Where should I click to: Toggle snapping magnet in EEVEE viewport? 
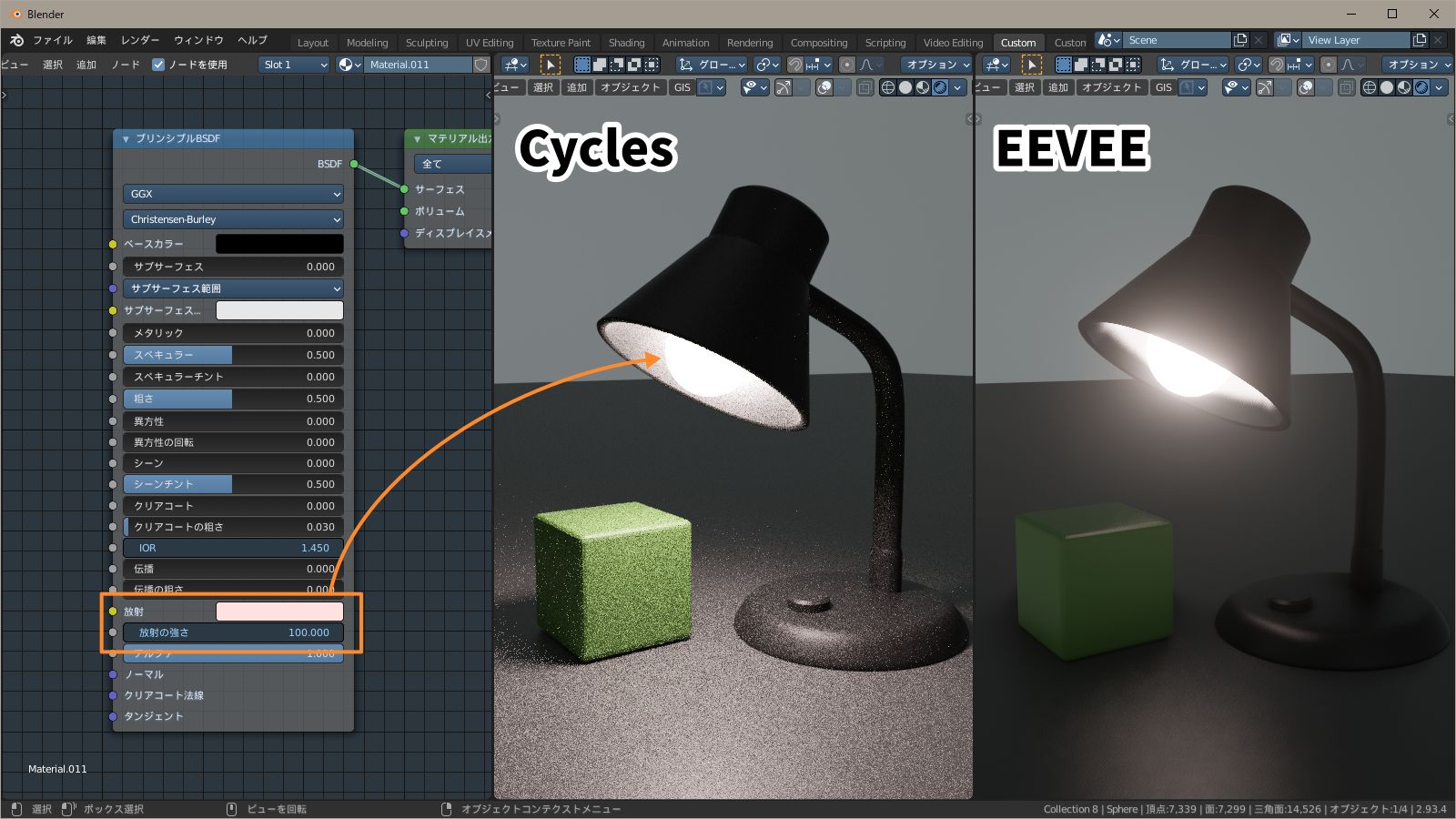pos(1276,65)
